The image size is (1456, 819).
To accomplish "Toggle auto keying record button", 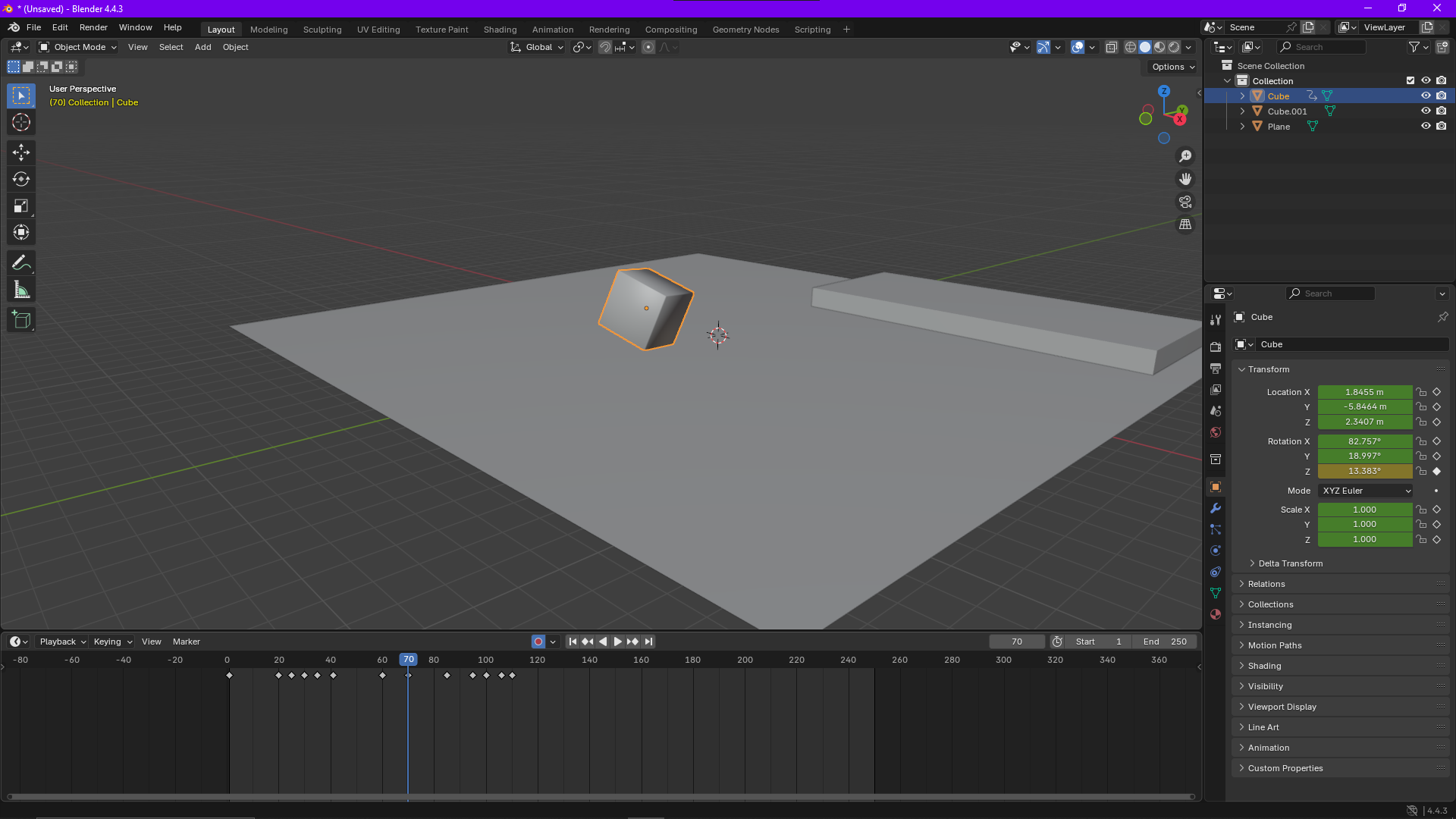I will click(538, 642).
